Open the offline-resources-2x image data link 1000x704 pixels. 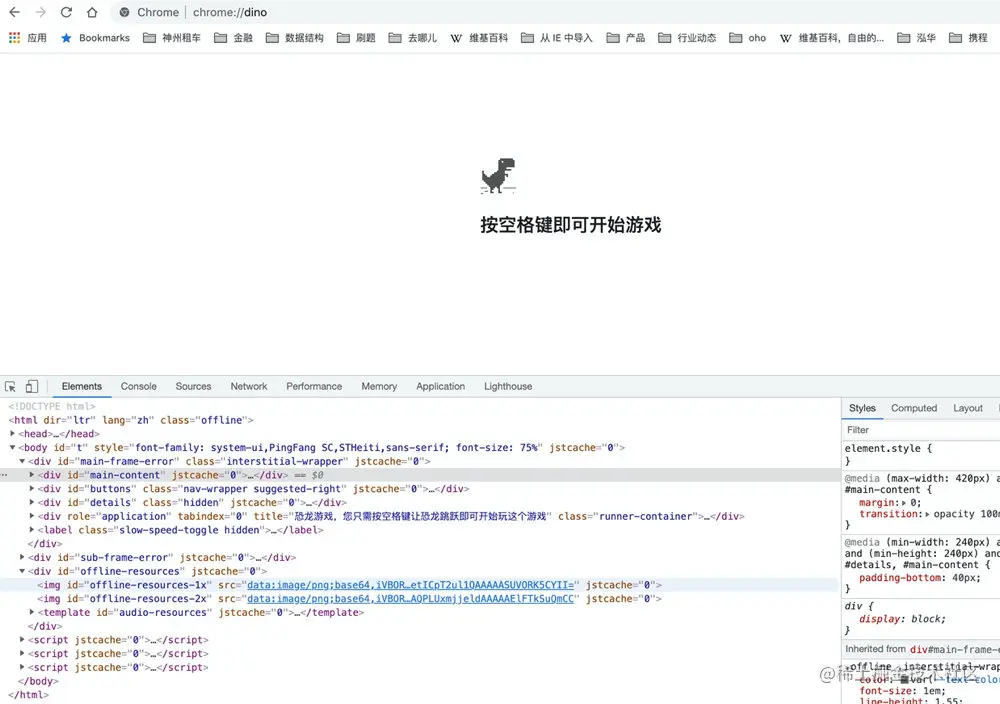click(410, 599)
